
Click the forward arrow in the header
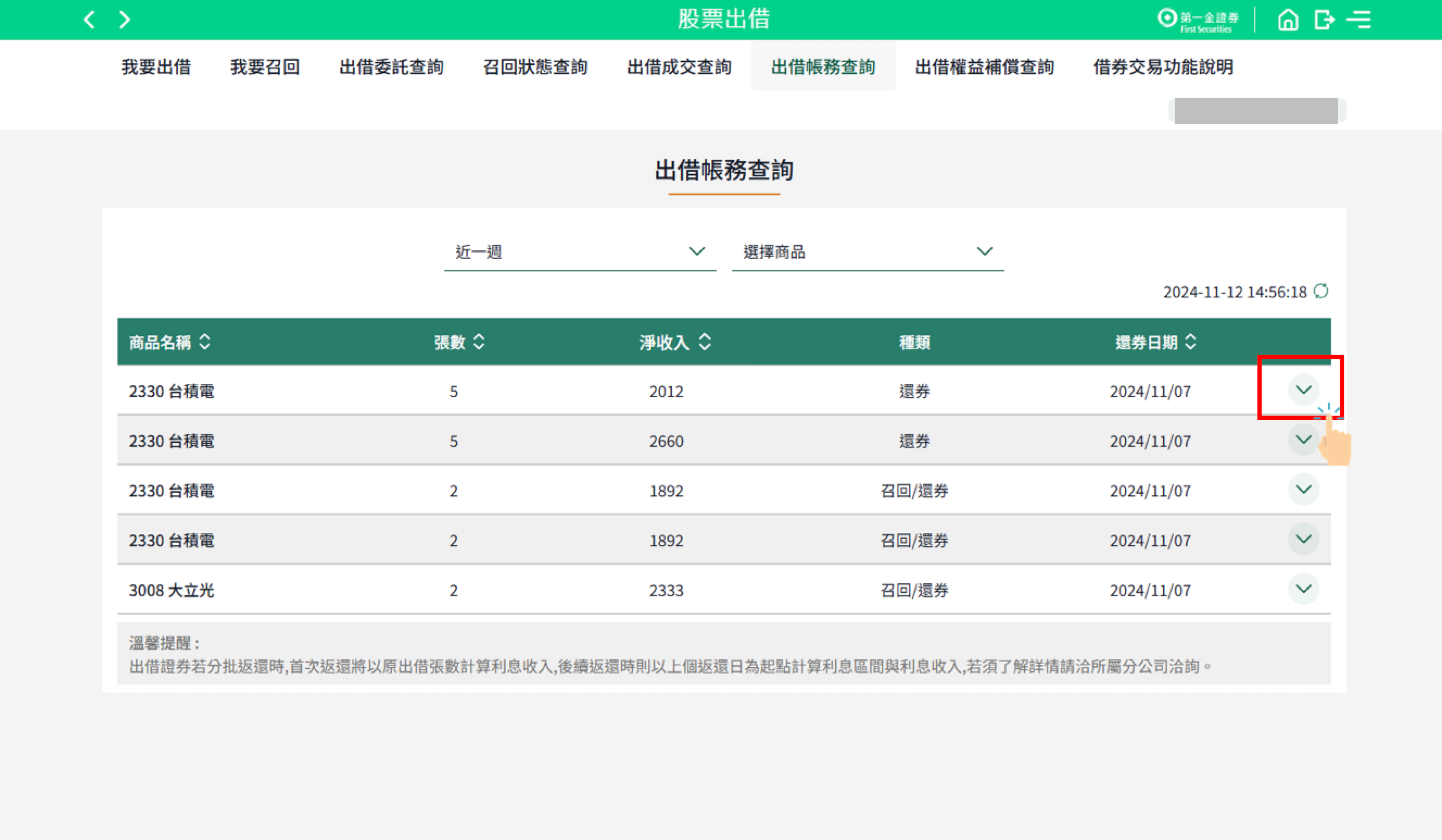[125, 20]
